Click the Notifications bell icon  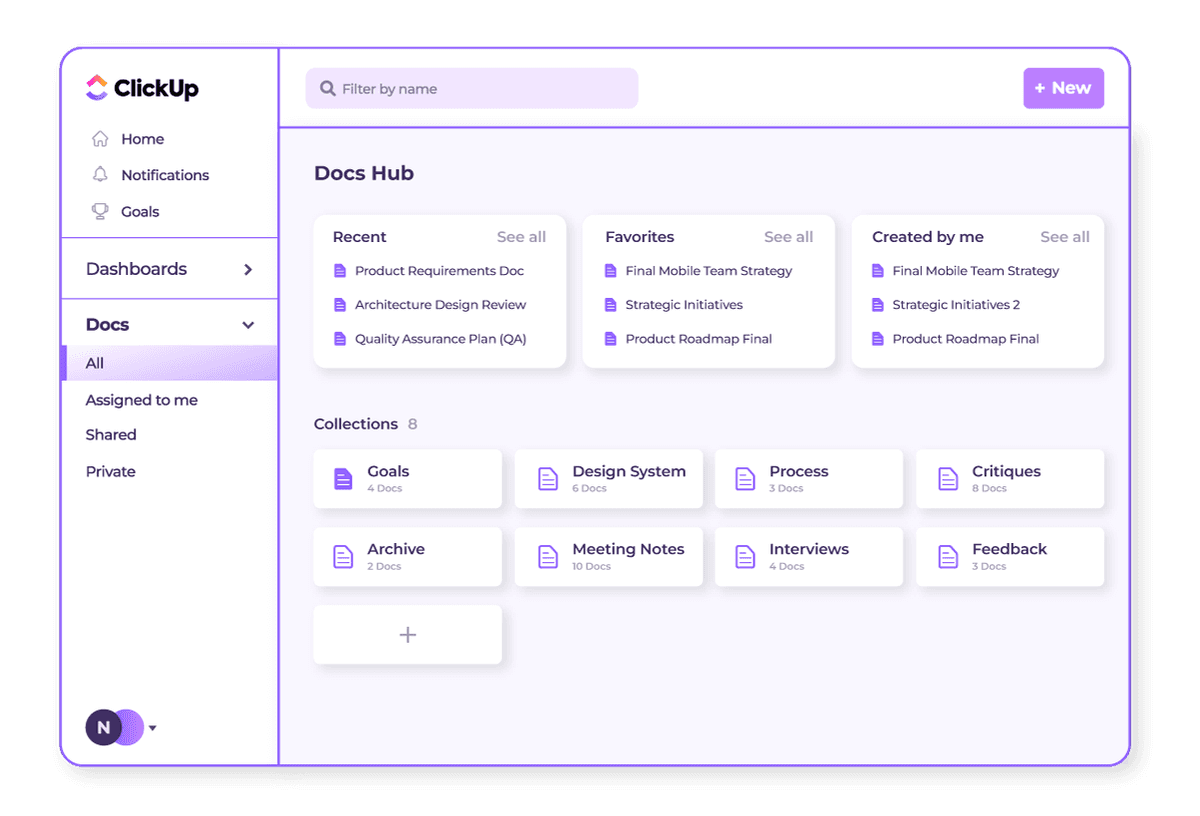pos(100,175)
